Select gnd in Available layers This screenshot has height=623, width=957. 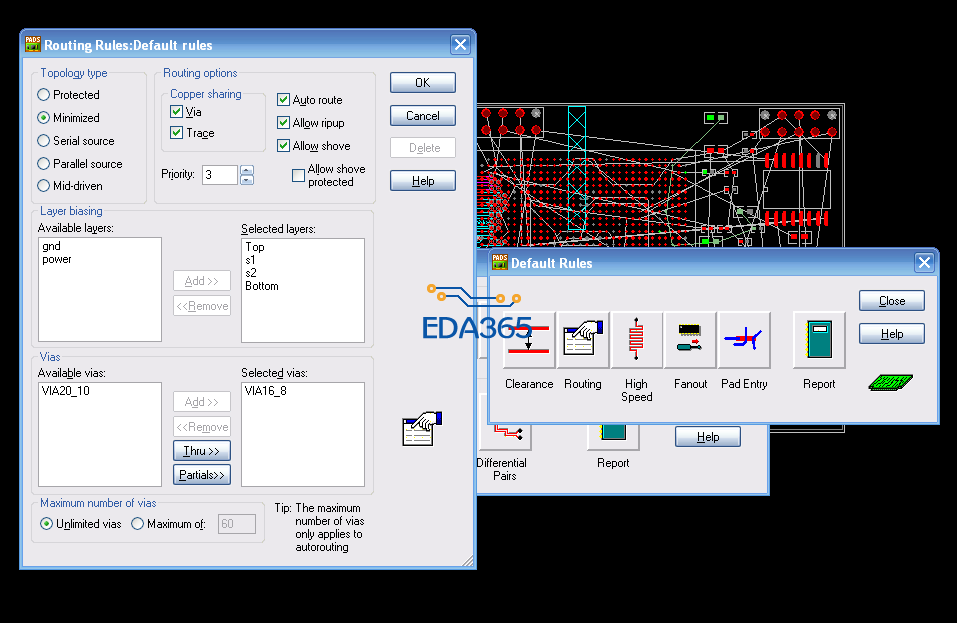pyautogui.click(x=51, y=246)
